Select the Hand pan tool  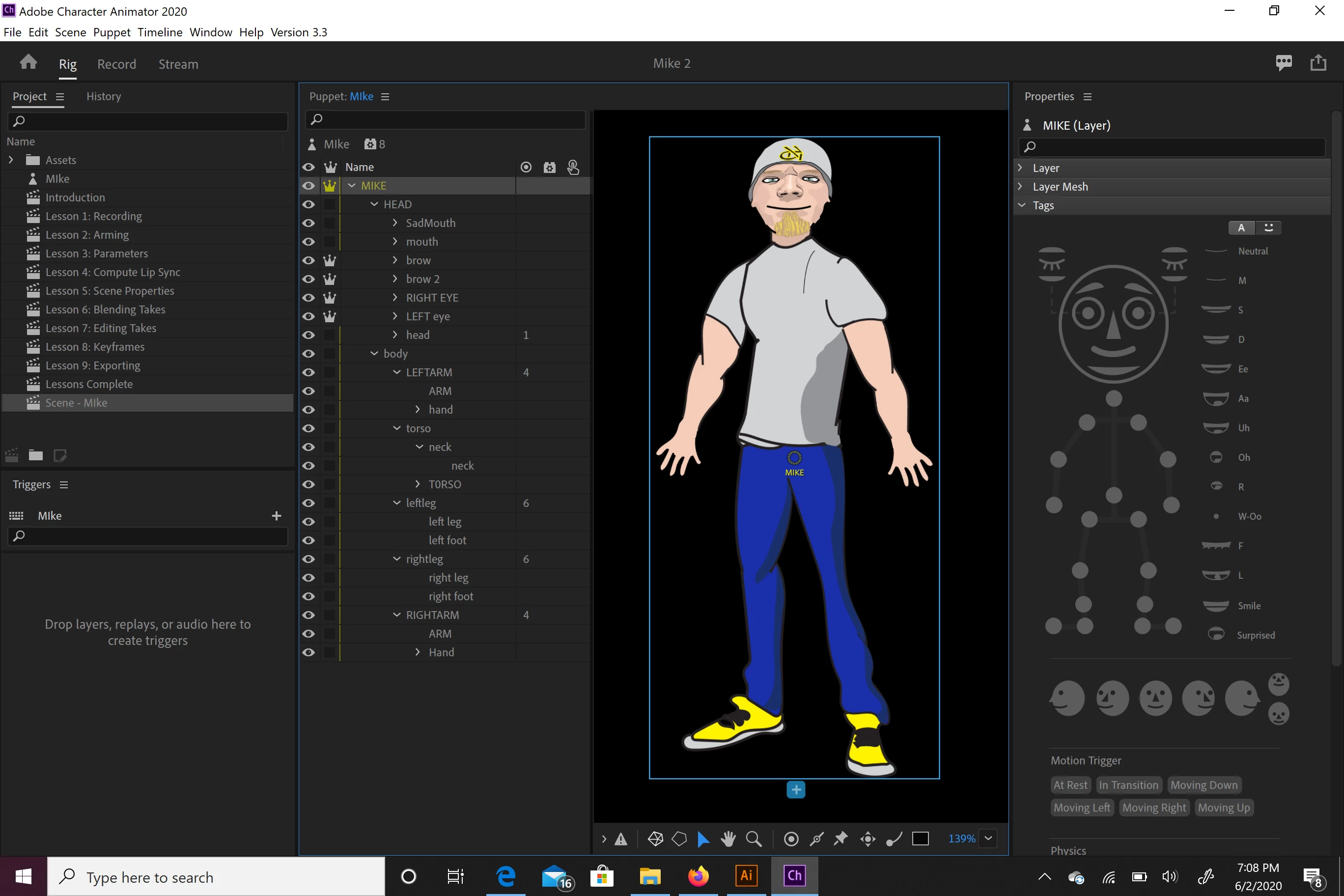(x=728, y=839)
